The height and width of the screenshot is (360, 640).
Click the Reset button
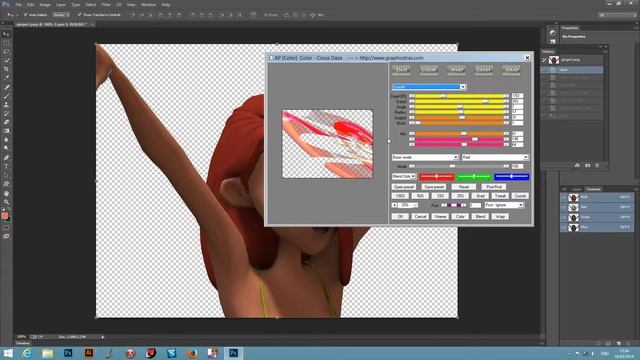(x=464, y=187)
